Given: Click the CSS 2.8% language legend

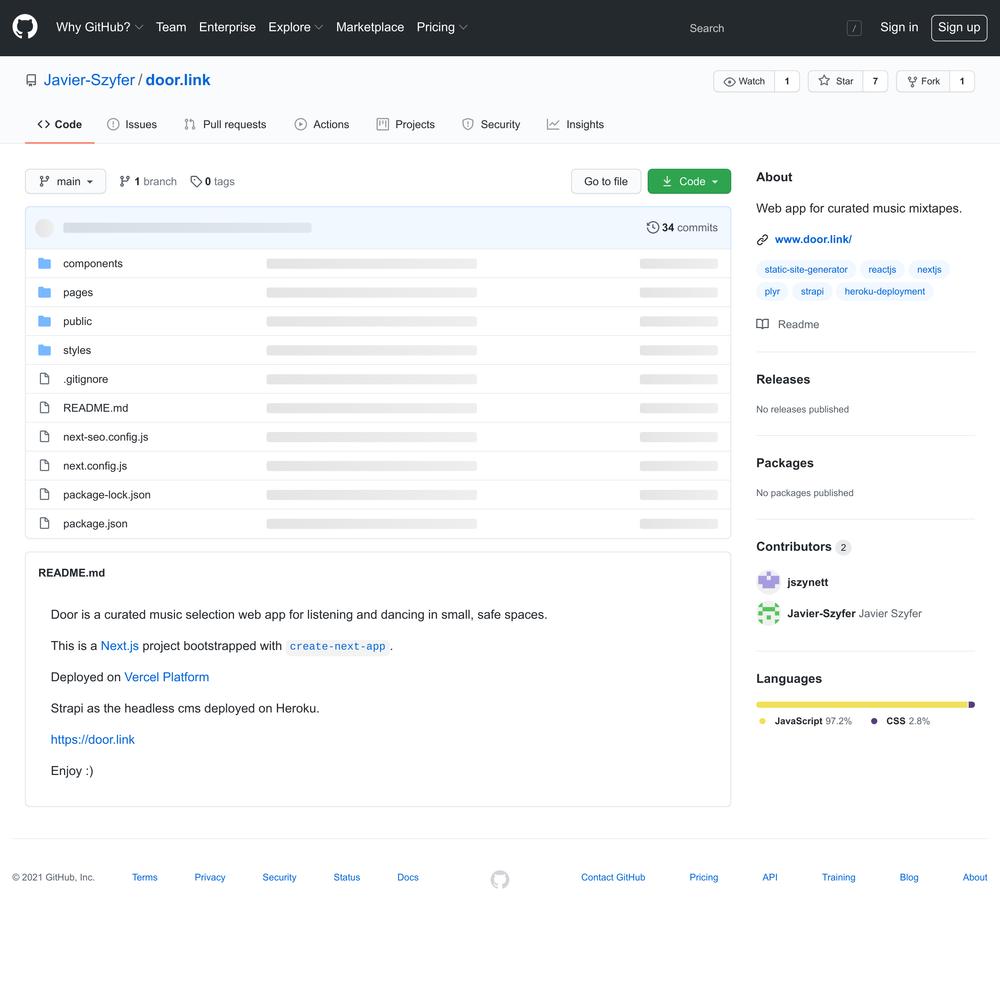Looking at the screenshot, I should pos(900,721).
